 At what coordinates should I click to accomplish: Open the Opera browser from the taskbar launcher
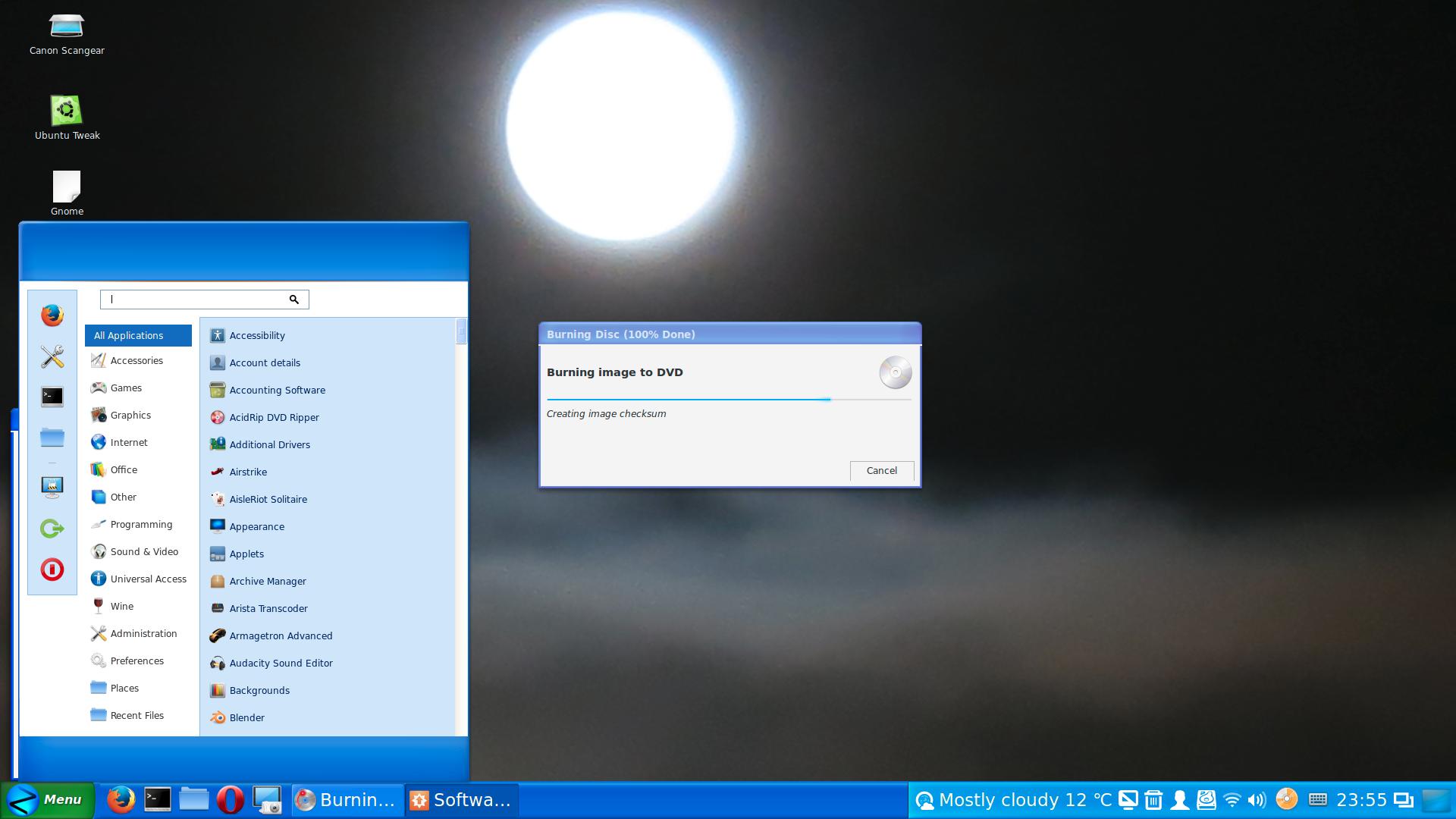pyautogui.click(x=231, y=799)
